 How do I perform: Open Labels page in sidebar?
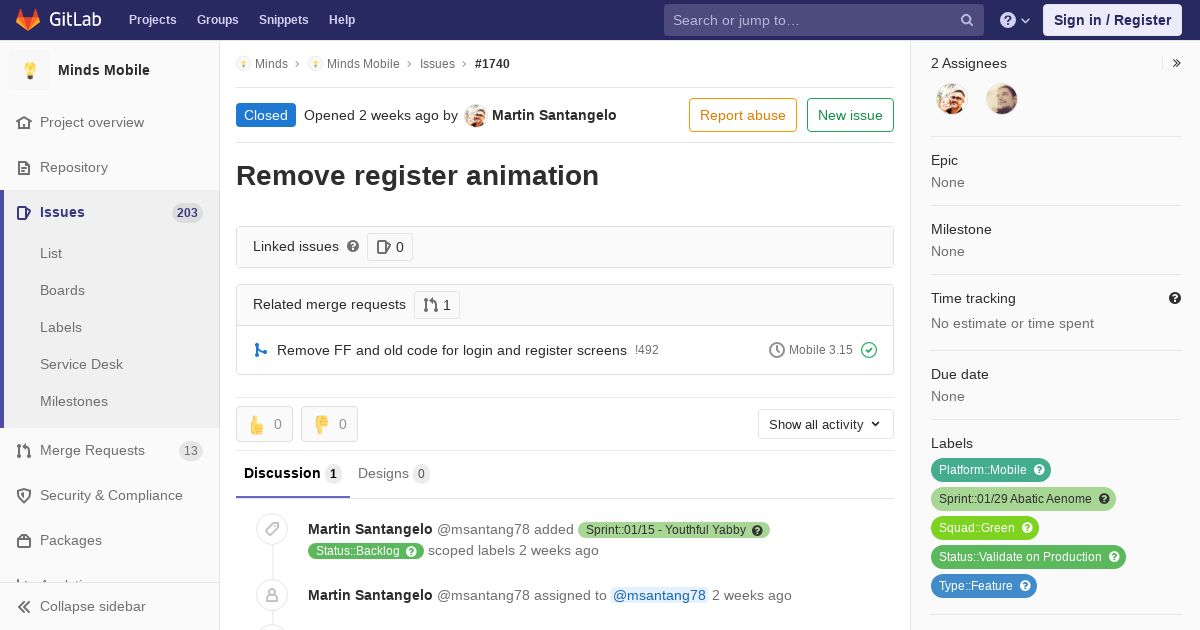[61, 327]
